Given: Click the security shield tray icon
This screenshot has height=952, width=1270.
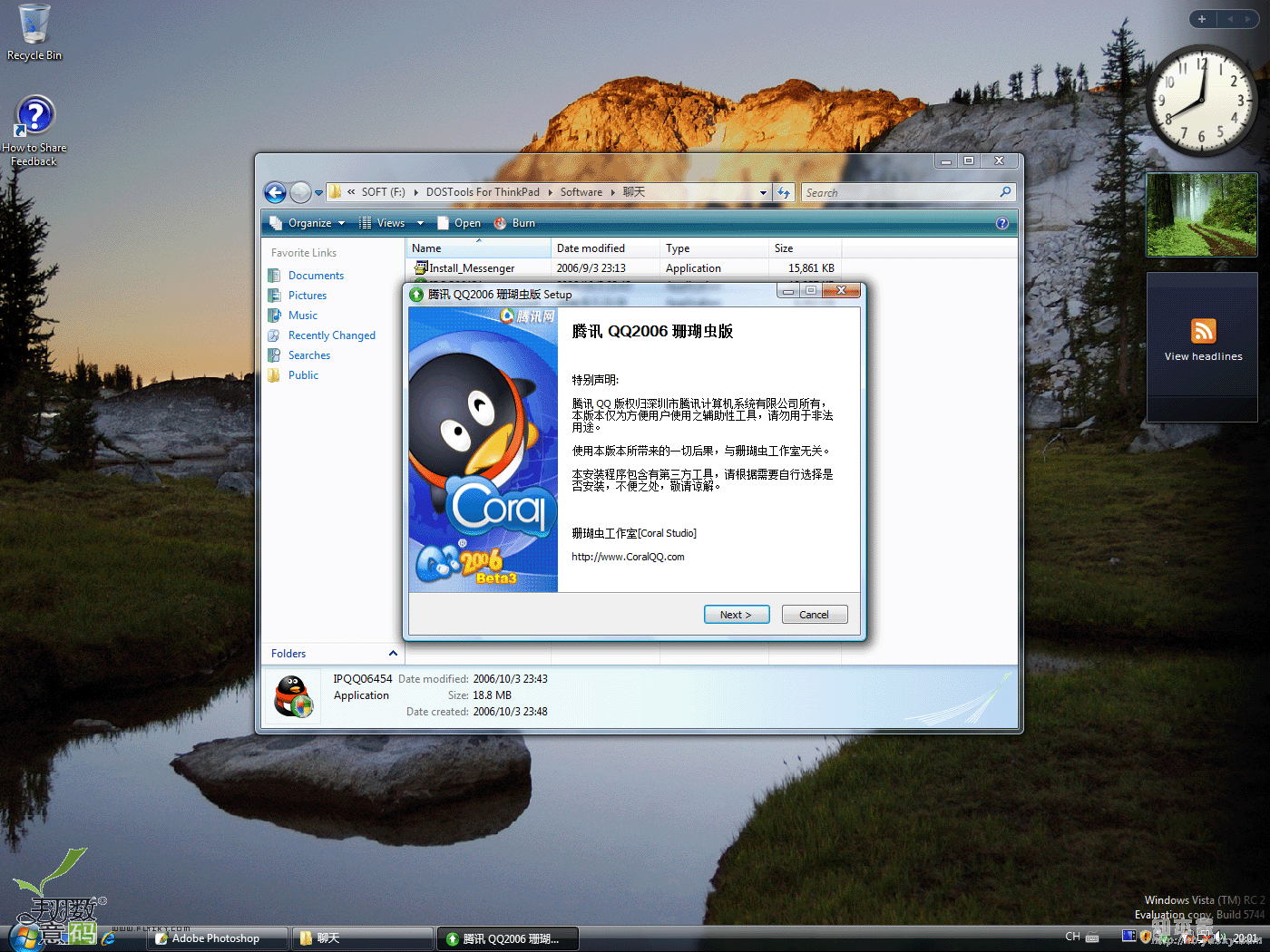Looking at the screenshot, I should click(x=1146, y=937).
